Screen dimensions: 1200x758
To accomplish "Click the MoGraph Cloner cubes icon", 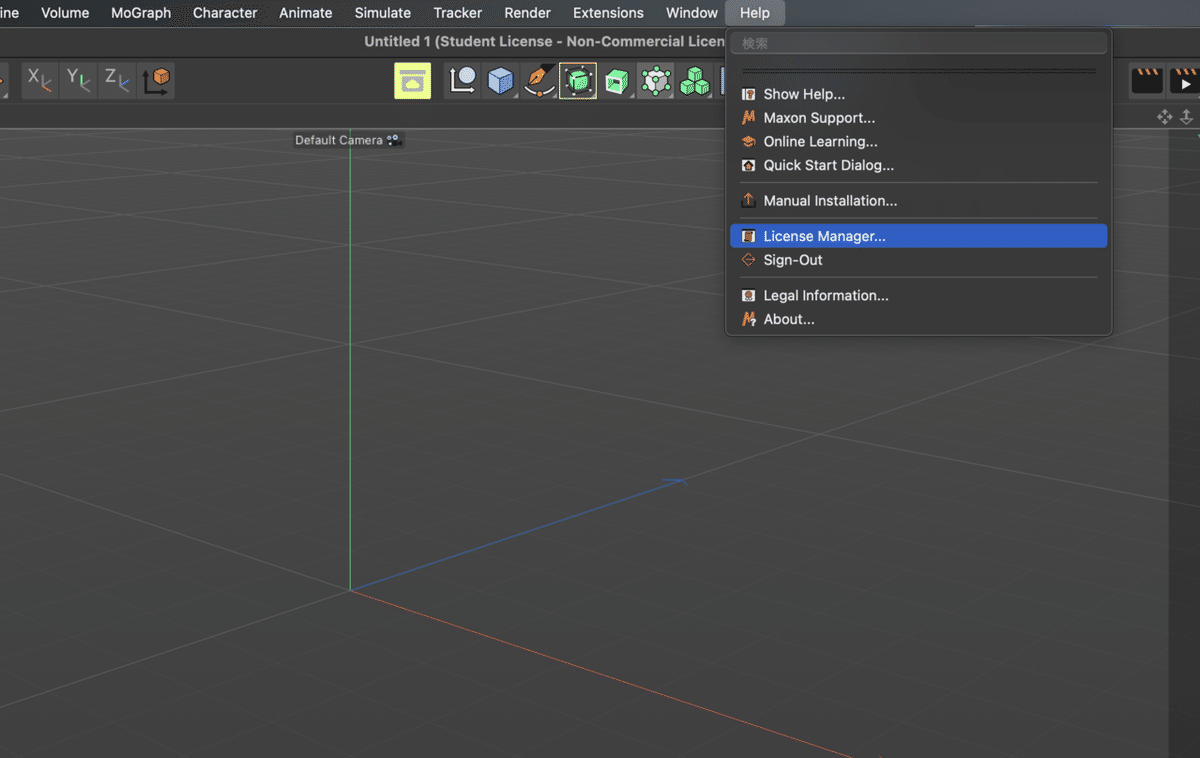I will click(694, 81).
